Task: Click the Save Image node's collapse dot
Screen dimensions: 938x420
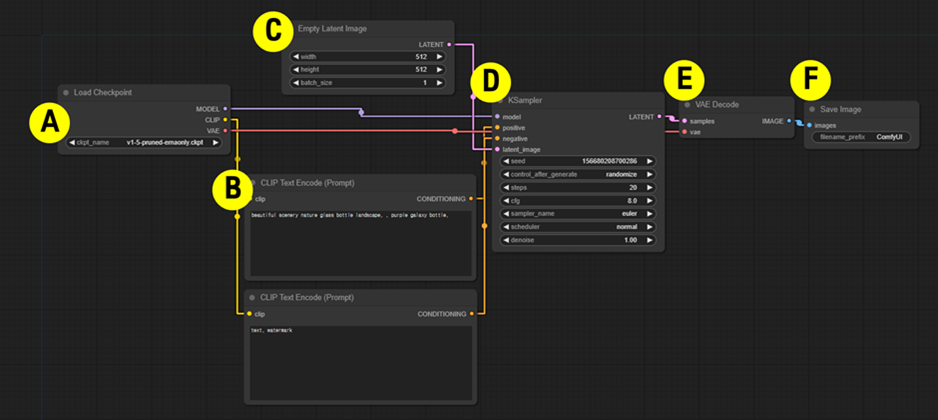Action: point(813,110)
